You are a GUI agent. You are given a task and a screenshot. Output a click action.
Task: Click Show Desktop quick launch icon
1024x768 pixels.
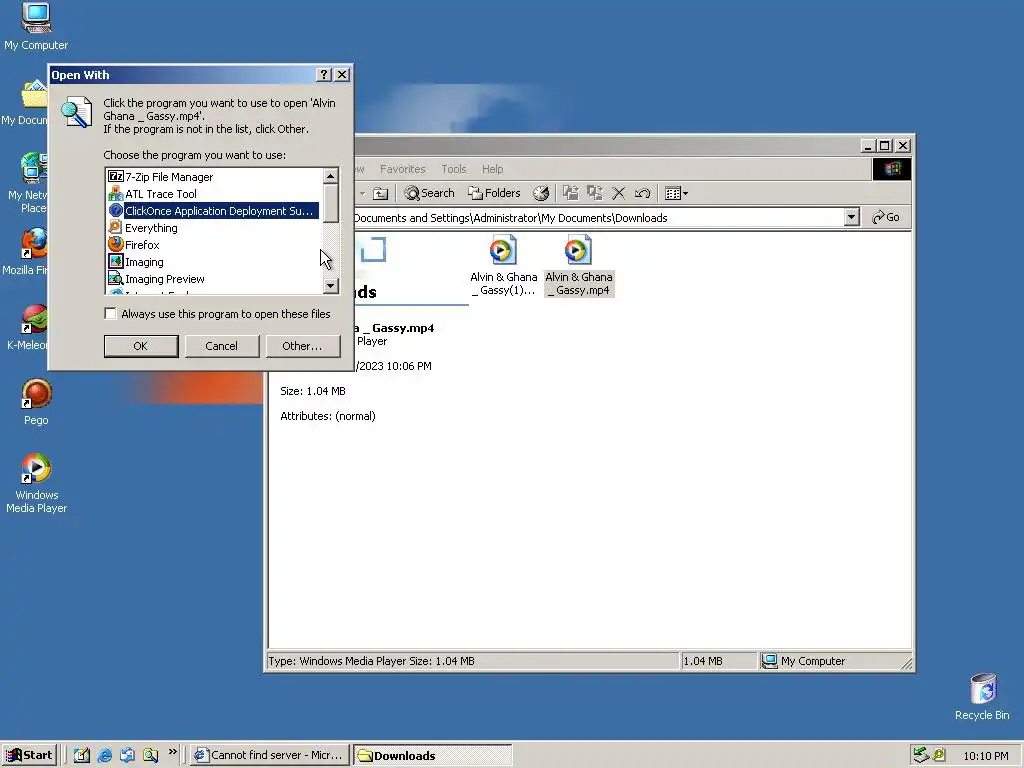(82, 755)
